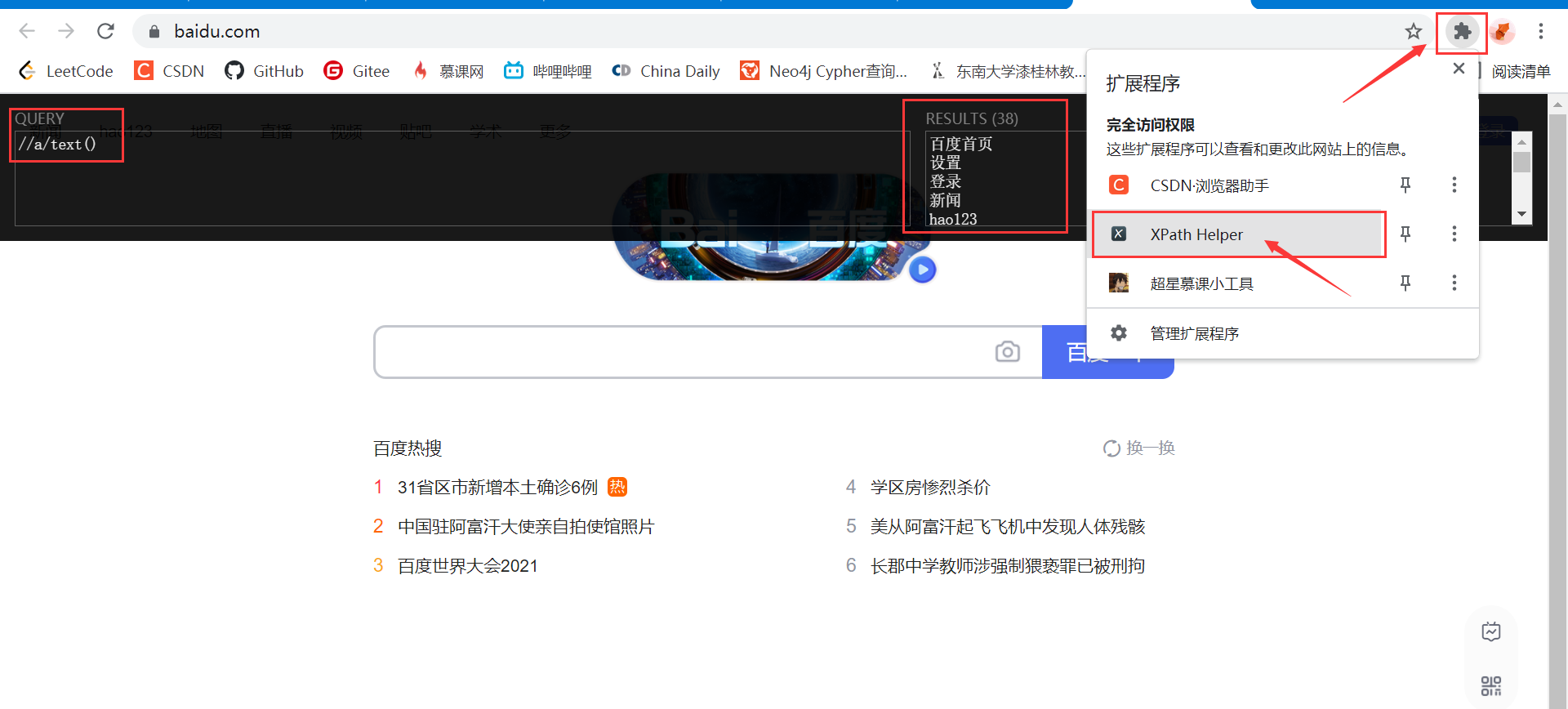1568x709 pixels.
Task: Open more options for CSDN·浏览器助手
Action: pyautogui.click(x=1454, y=185)
